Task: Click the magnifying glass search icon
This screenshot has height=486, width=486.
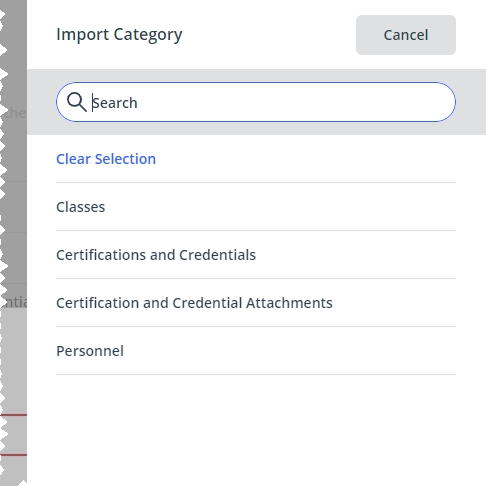Action: tap(77, 102)
